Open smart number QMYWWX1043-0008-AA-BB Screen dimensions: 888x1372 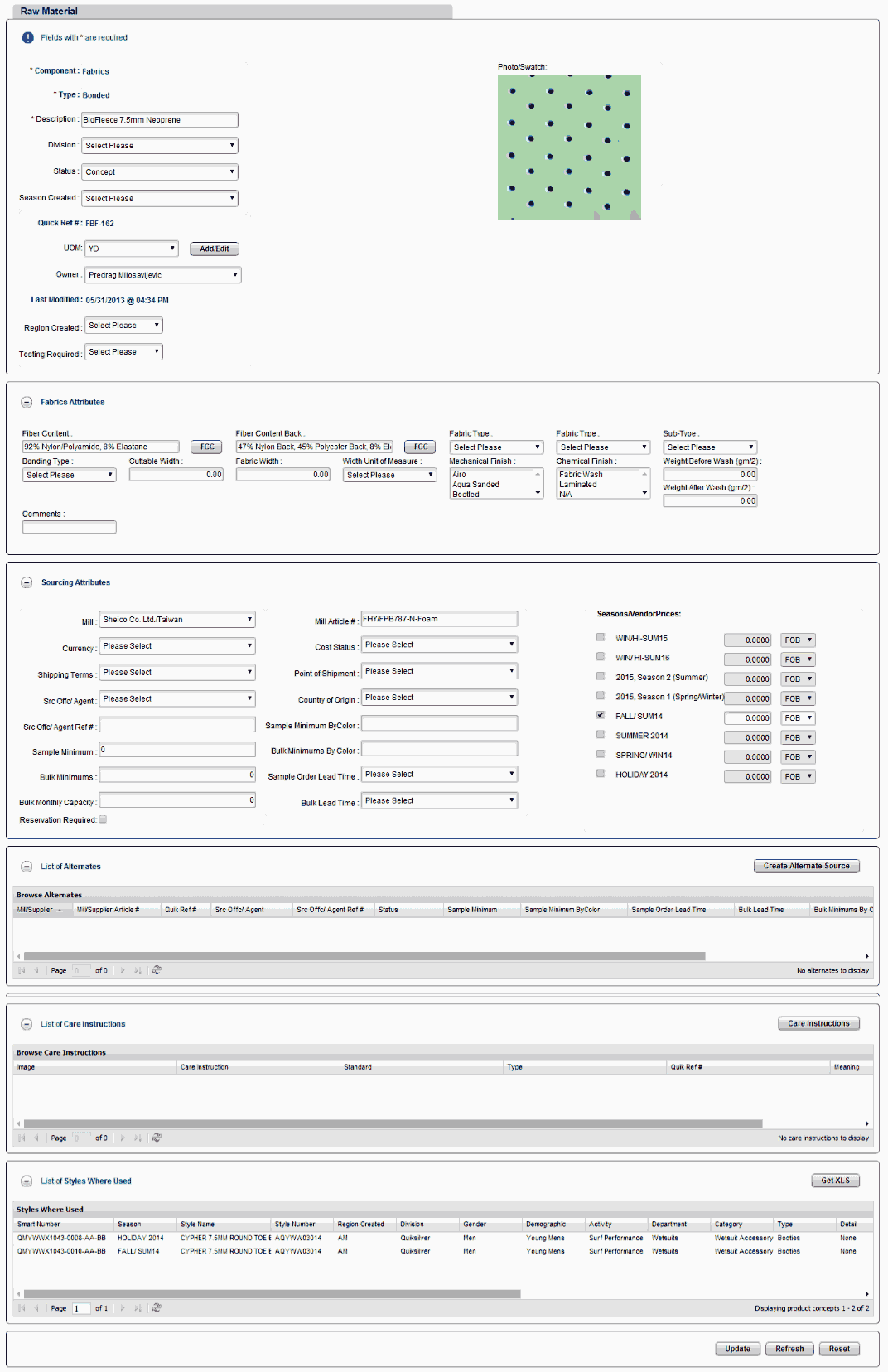62,1239
